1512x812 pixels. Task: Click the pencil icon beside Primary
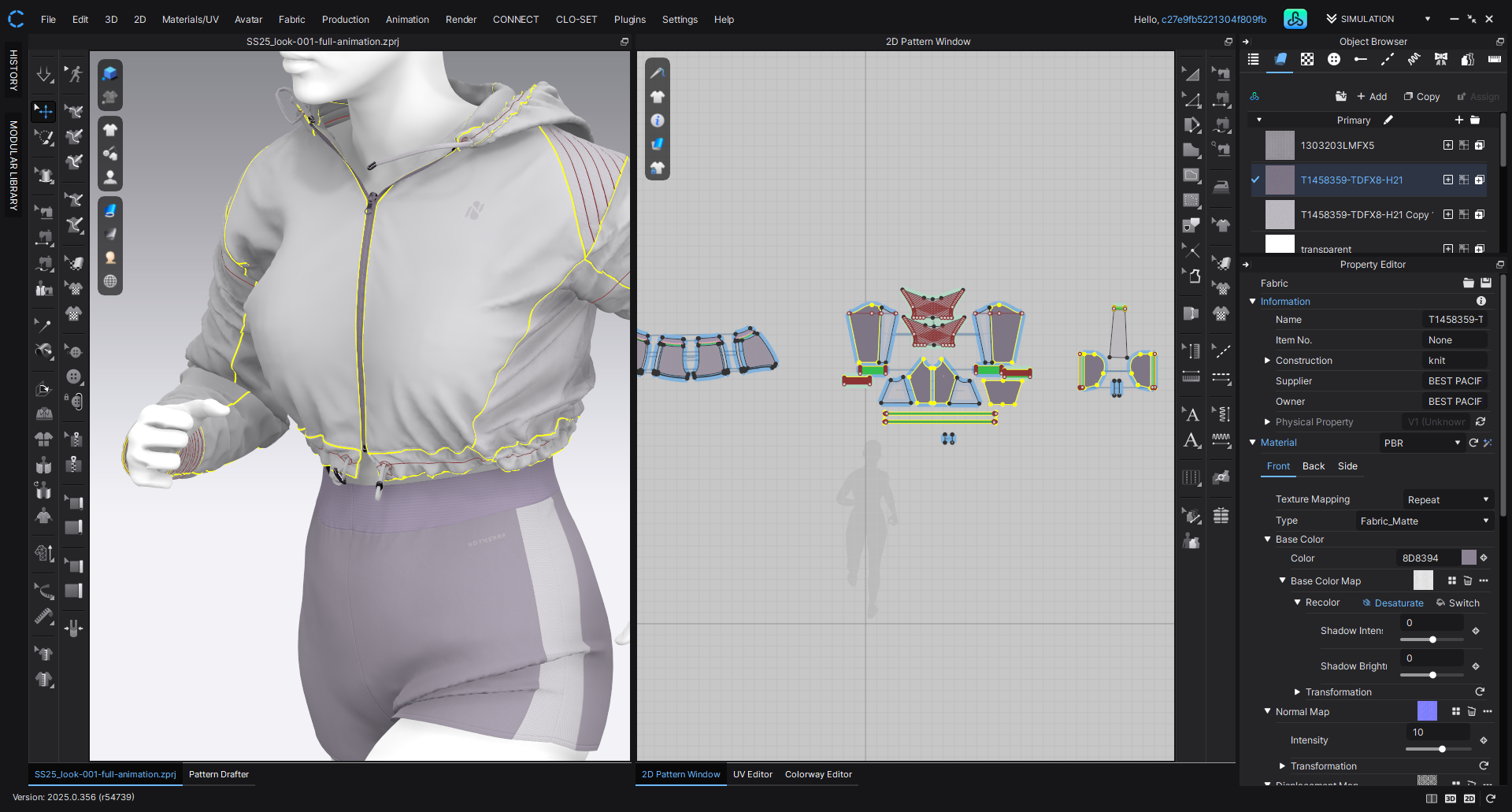pos(1388,120)
